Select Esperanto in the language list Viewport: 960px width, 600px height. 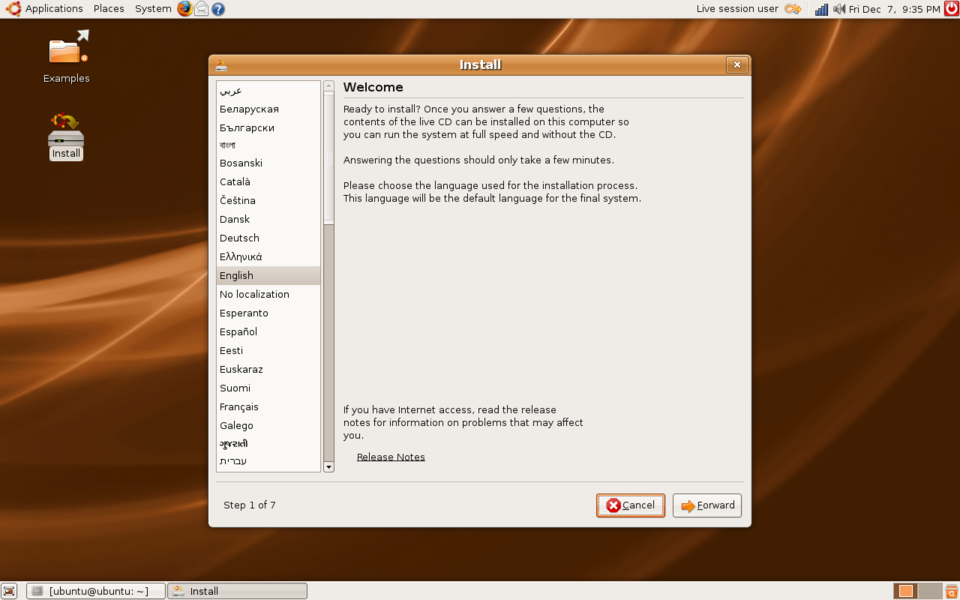[268, 313]
